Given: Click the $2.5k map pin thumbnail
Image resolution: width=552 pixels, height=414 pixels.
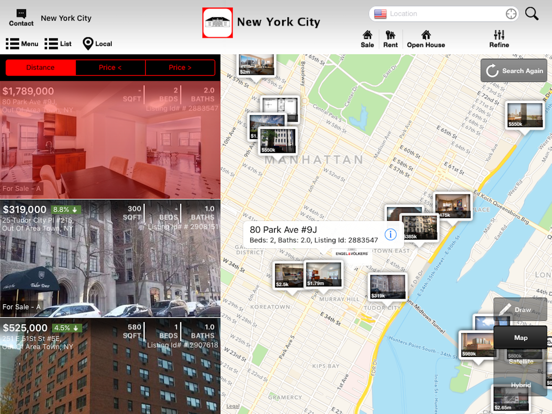Looking at the screenshot, I should point(289,275).
